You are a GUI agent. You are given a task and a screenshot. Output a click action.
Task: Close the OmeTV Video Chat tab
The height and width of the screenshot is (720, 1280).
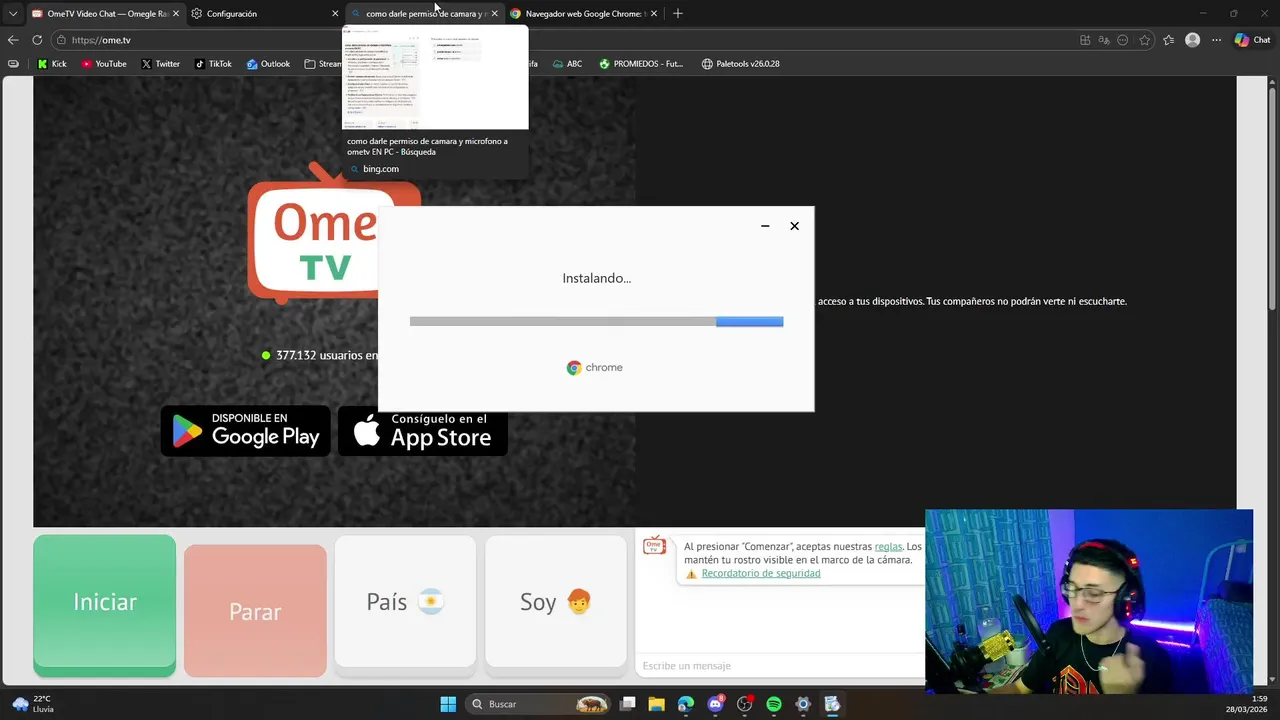[176, 14]
